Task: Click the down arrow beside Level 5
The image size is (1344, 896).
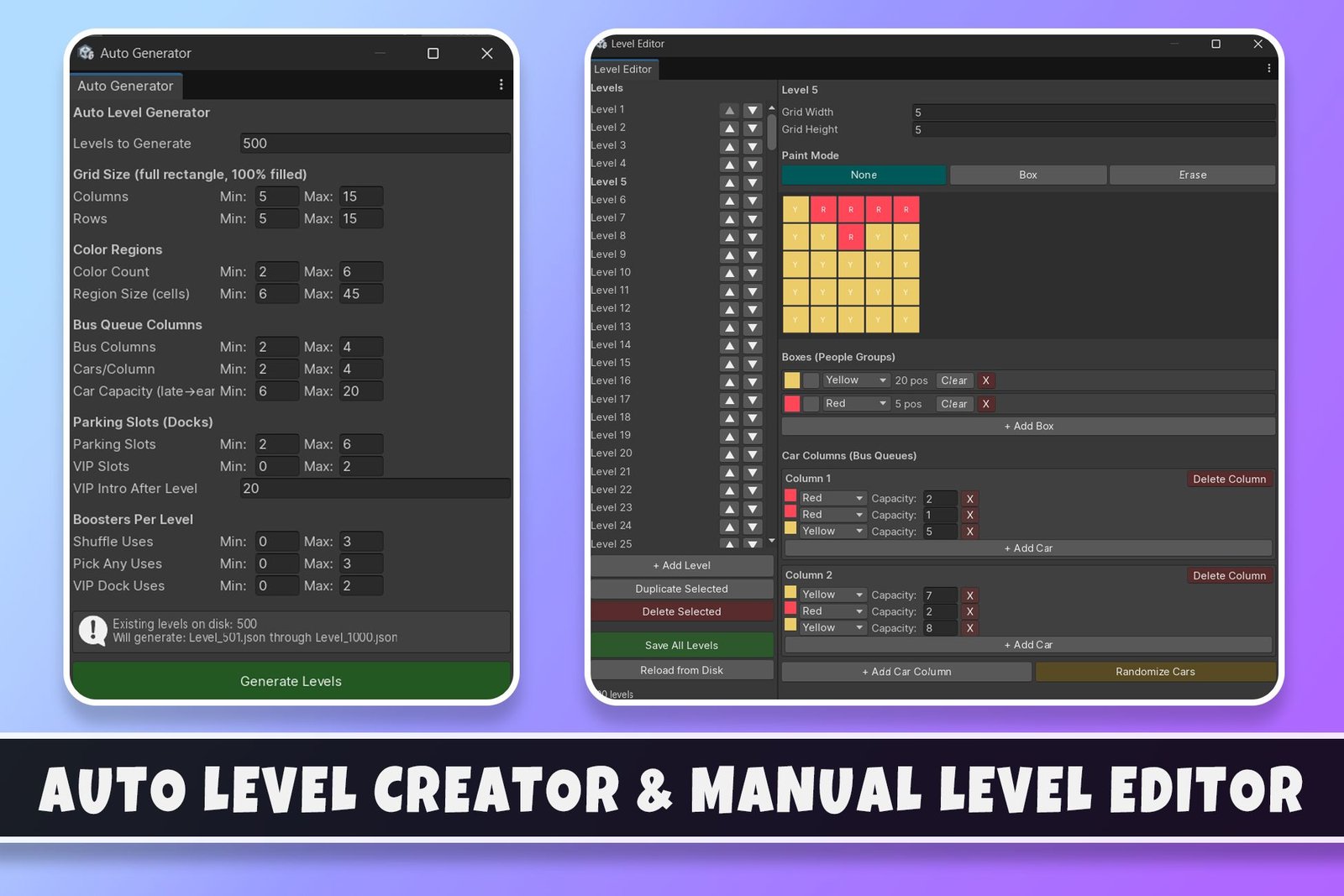Action: [752, 181]
